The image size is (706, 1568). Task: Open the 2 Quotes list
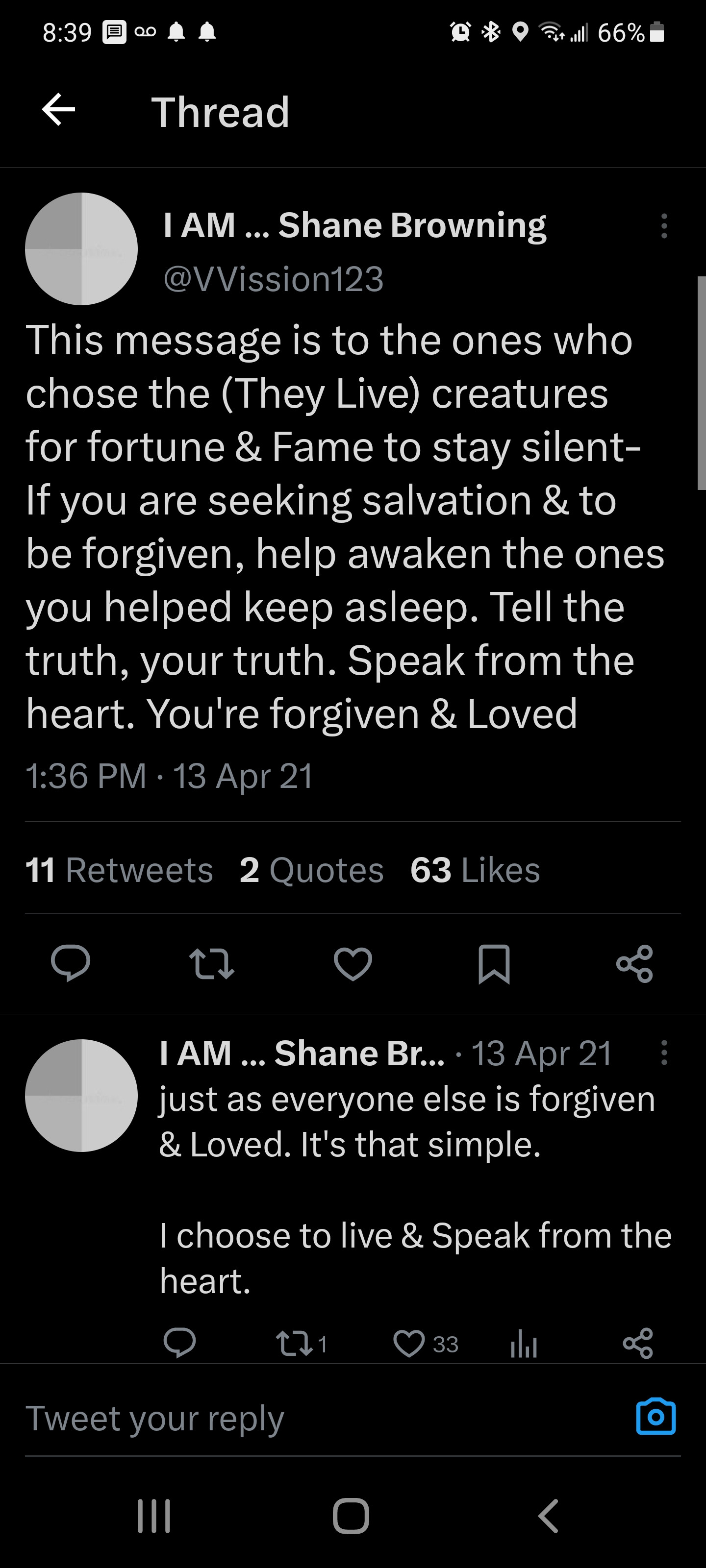(311, 869)
